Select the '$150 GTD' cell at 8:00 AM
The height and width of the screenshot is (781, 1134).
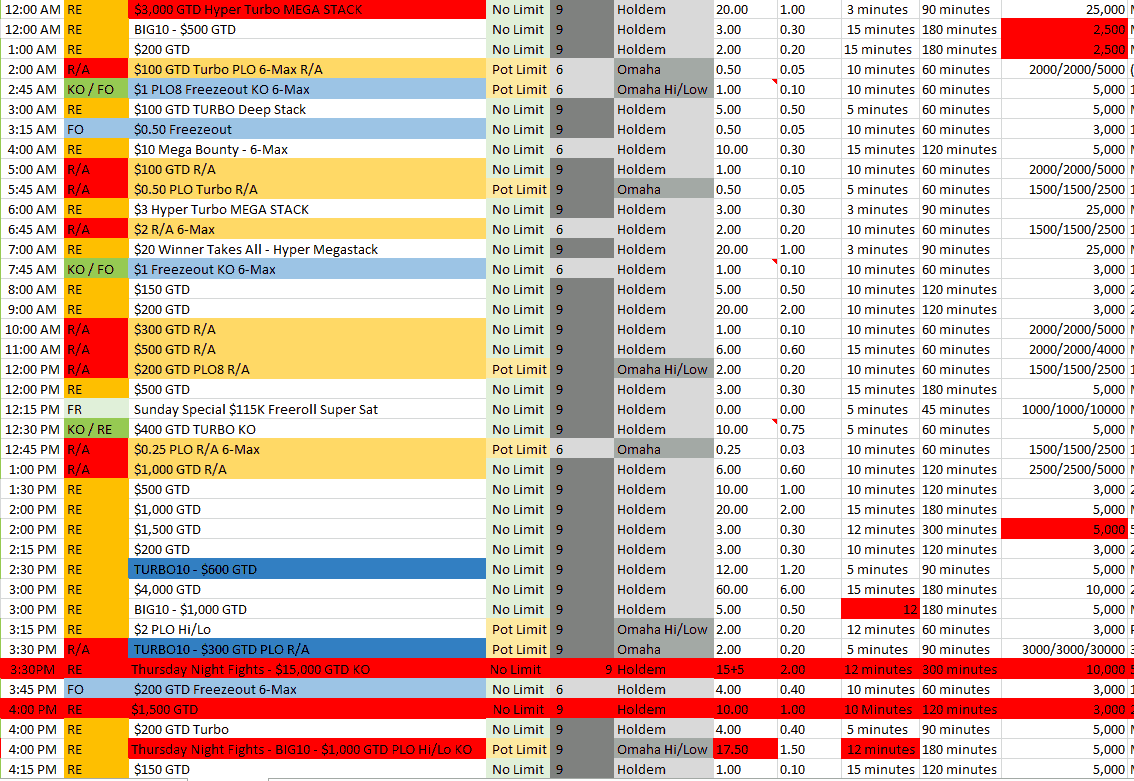coord(307,289)
